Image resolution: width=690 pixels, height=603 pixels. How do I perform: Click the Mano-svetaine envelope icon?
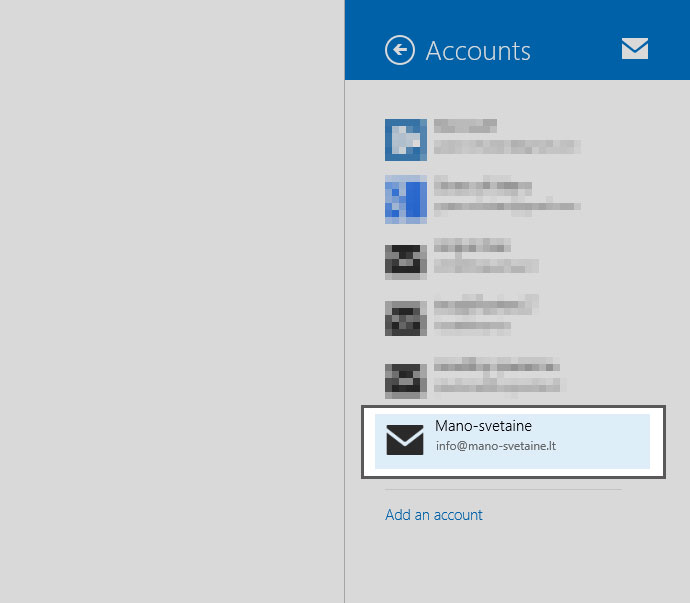pos(405,439)
